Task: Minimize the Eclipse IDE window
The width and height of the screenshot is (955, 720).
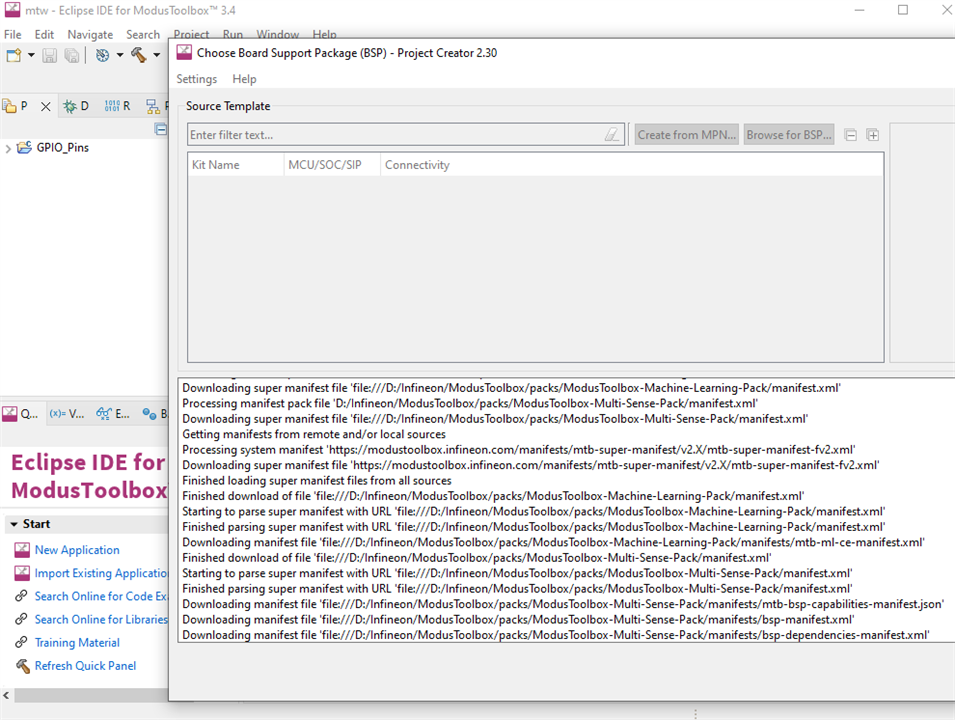Action: click(859, 10)
